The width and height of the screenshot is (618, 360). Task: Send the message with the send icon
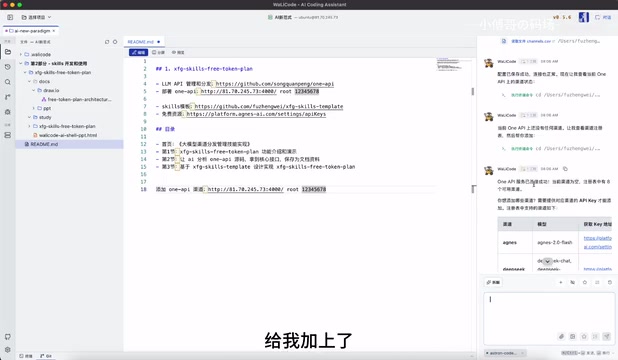607,336
